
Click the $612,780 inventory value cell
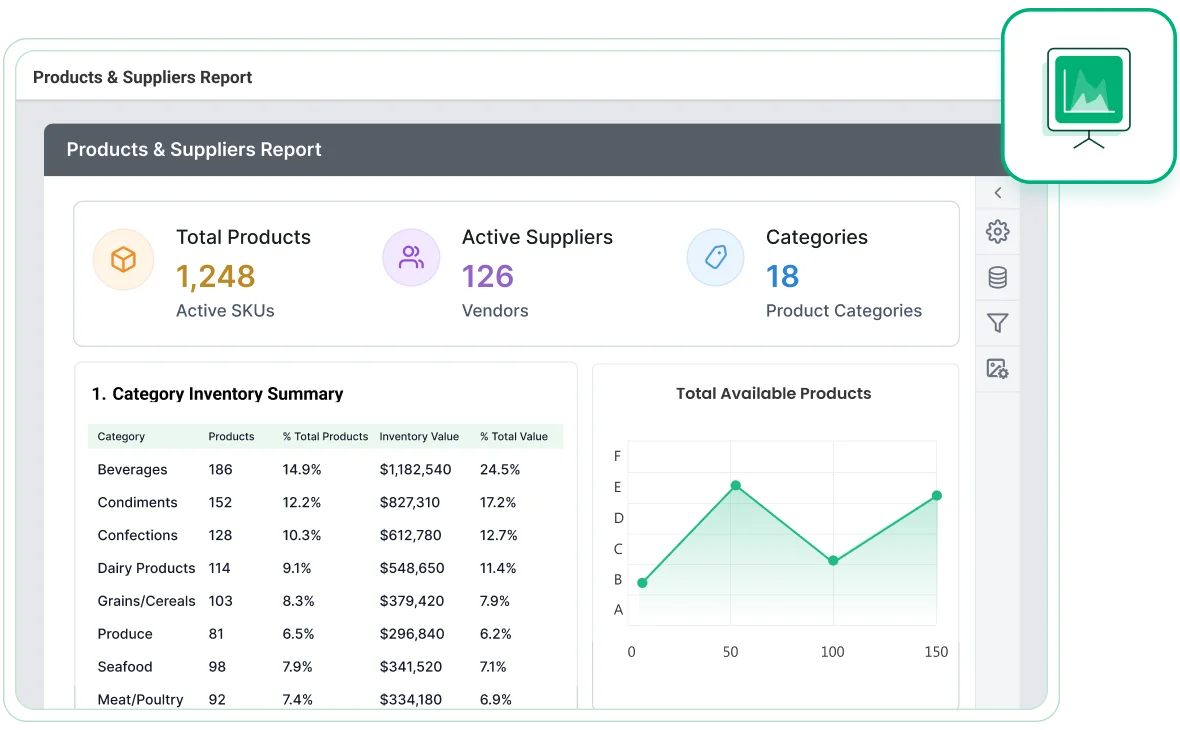[x=410, y=535]
